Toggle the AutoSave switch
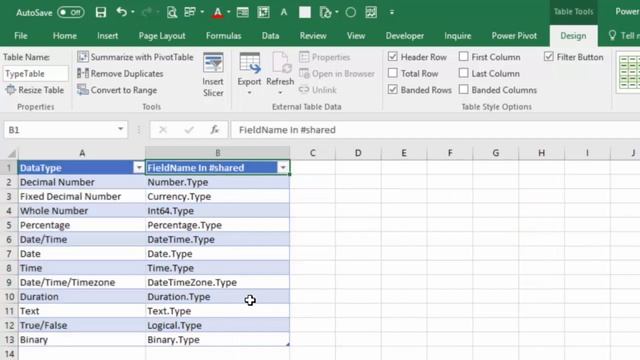Viewport: 640px width, 360px height. click(71, 12)
